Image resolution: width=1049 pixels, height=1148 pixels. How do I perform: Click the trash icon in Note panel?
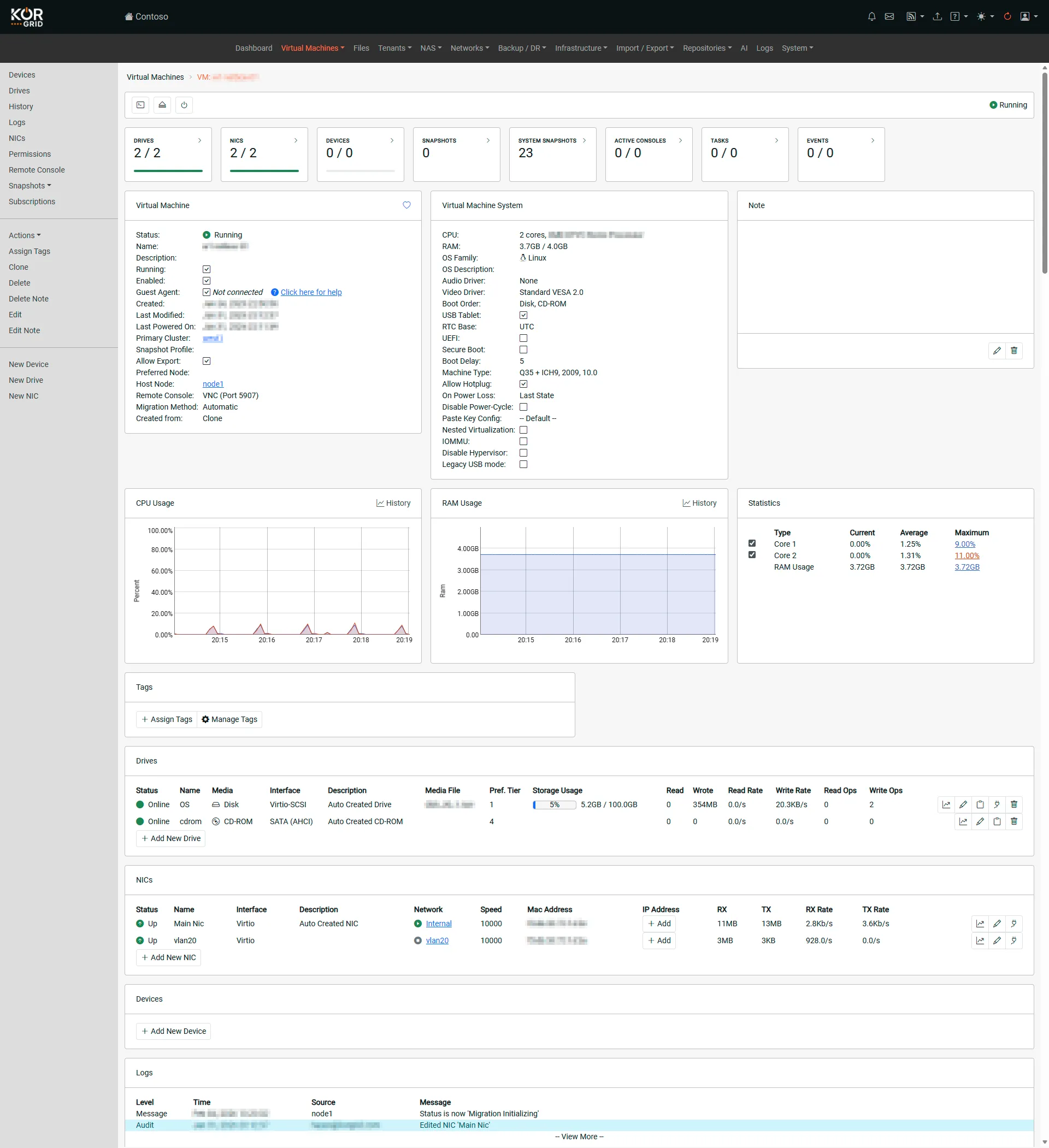pos(1013,351)
